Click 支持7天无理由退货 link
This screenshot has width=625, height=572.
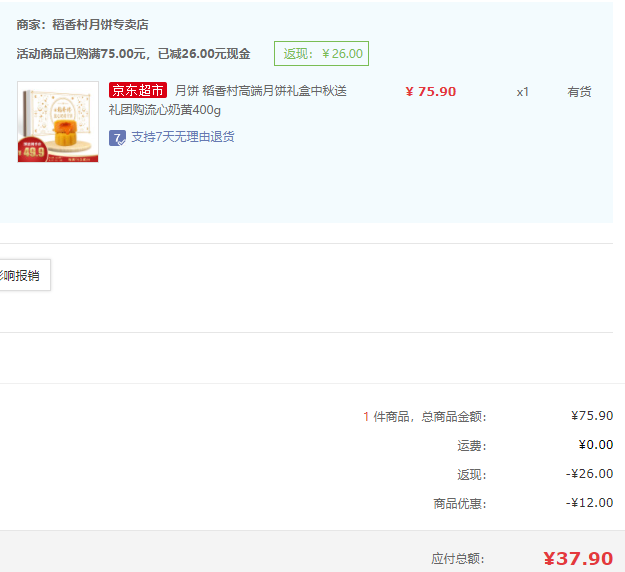pos(183,137)
